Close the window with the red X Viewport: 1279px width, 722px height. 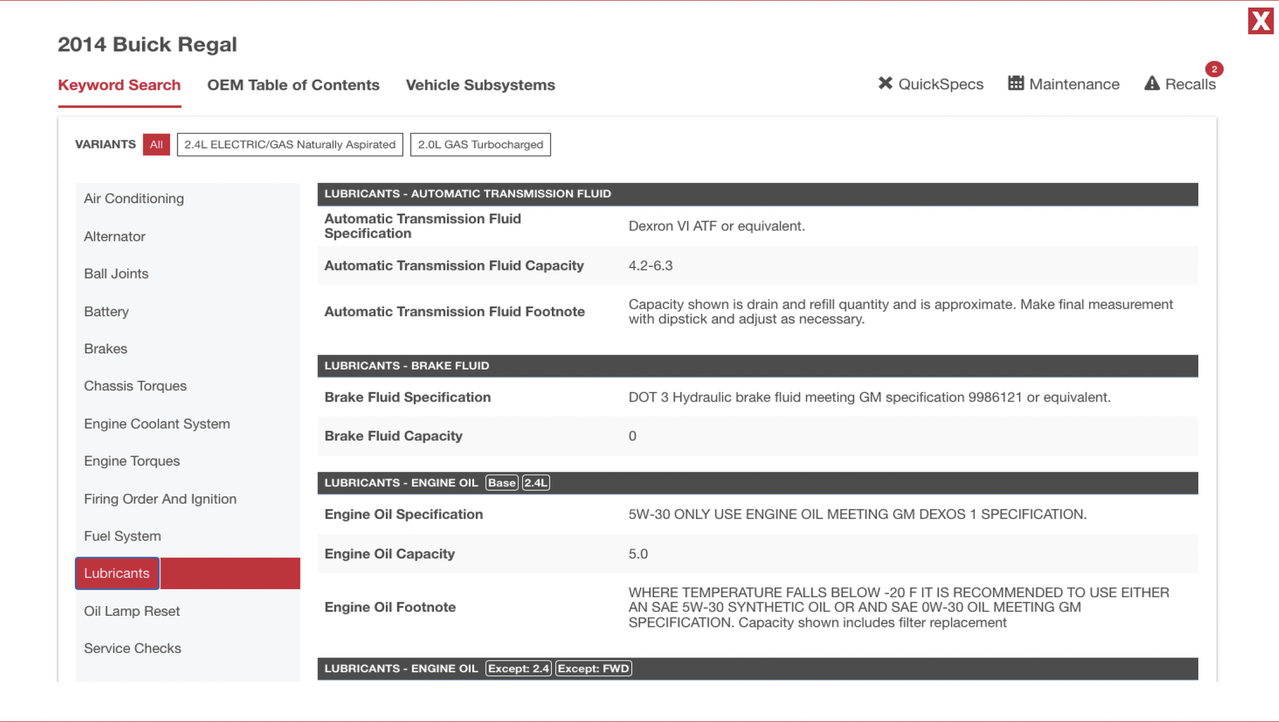(1259, 20)
